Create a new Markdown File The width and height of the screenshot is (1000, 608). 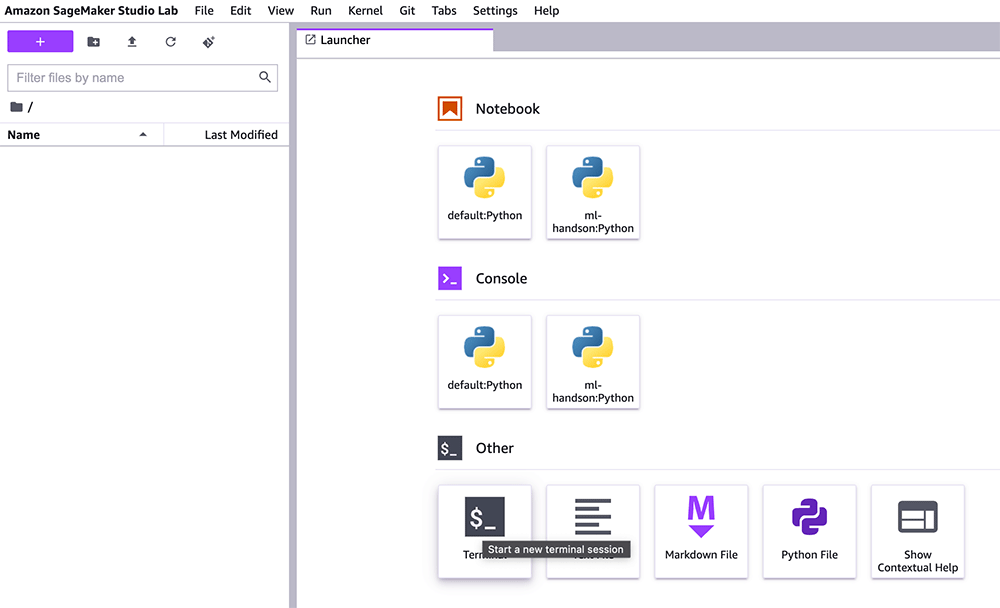[701, 531]
